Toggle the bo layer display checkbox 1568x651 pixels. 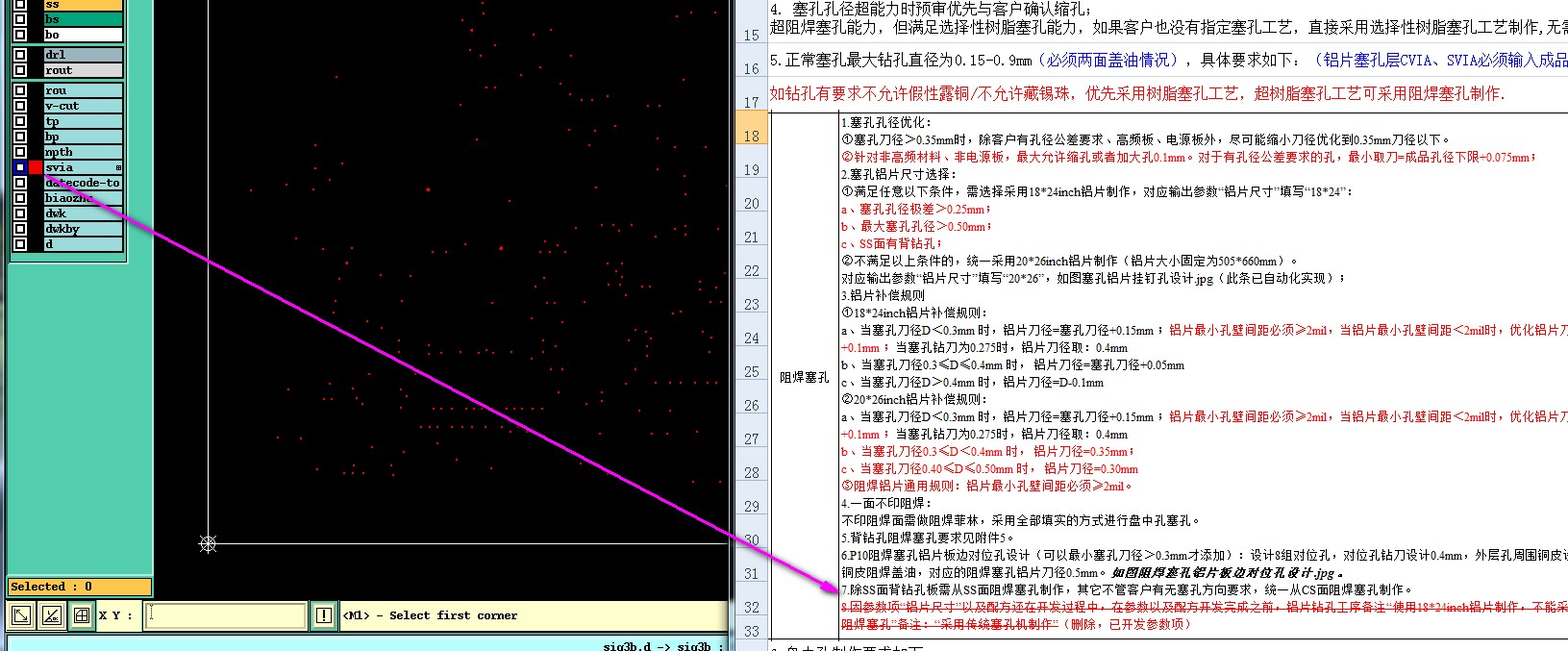pos(20,35)
